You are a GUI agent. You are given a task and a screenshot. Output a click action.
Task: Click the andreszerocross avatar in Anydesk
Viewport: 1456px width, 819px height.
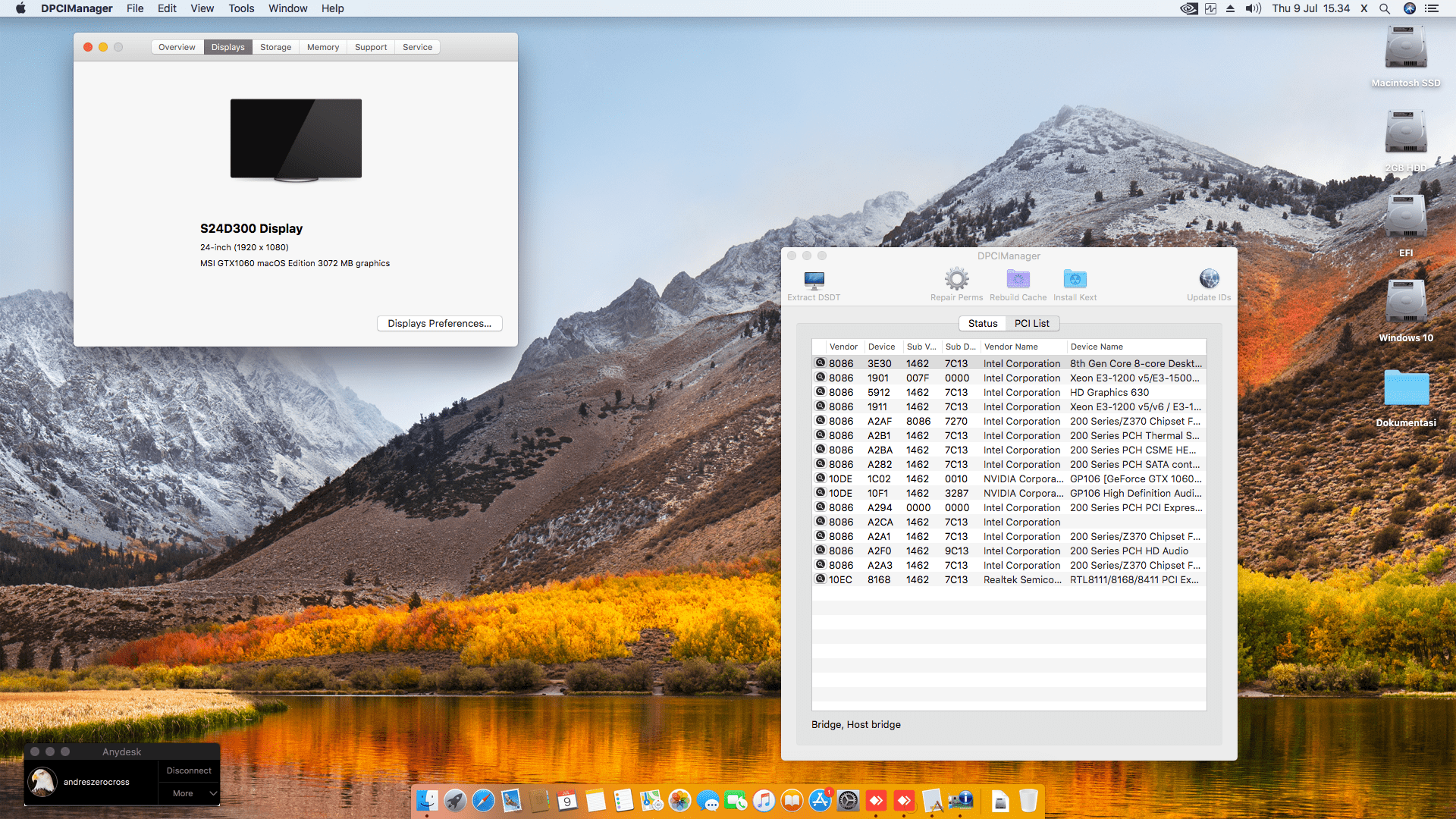(x=42, y=782)
